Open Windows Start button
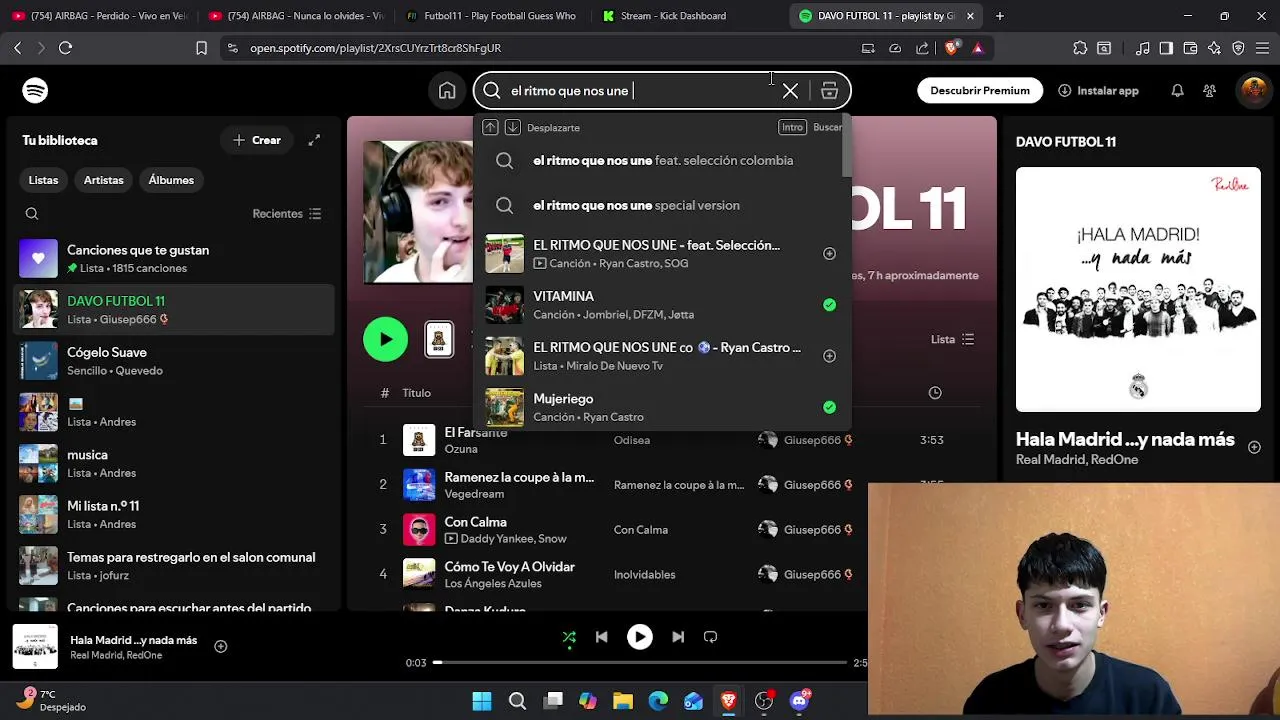 (482, 701)
